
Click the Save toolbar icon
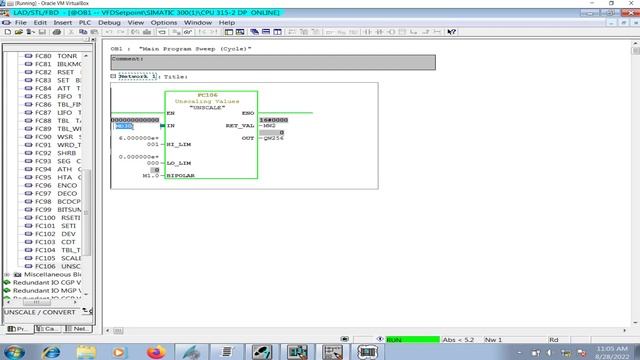click(42, 32)
